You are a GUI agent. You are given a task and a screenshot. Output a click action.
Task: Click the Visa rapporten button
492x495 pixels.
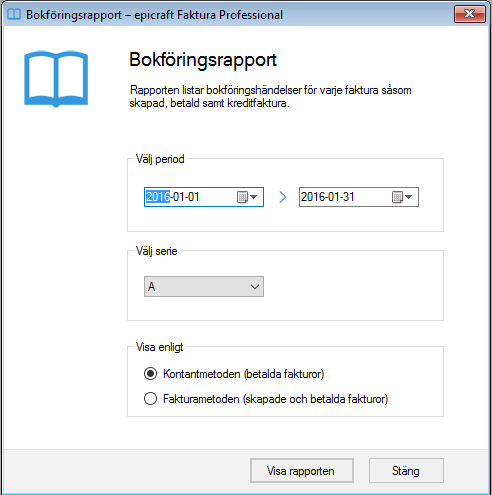[302, 471]
